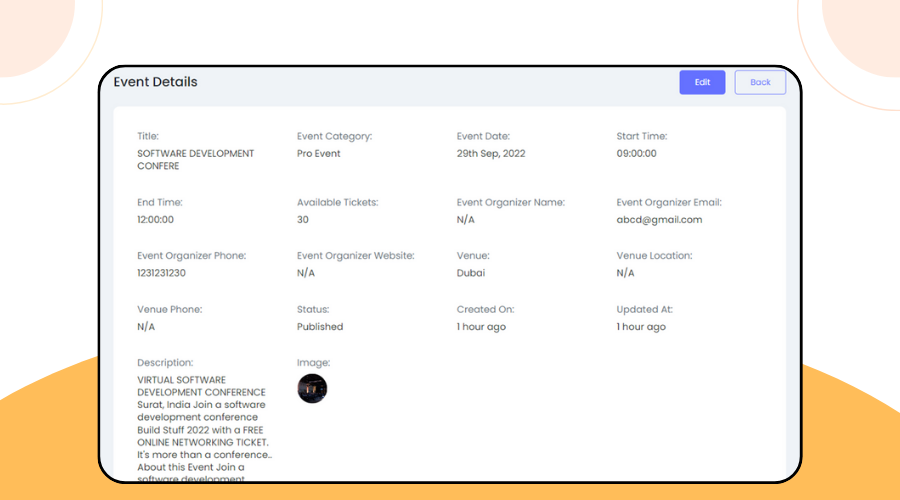This screenshot has height=500, width=900.
Task: Select the available tickets value 30
Action: pyautogui.click(x=303, y=220)
